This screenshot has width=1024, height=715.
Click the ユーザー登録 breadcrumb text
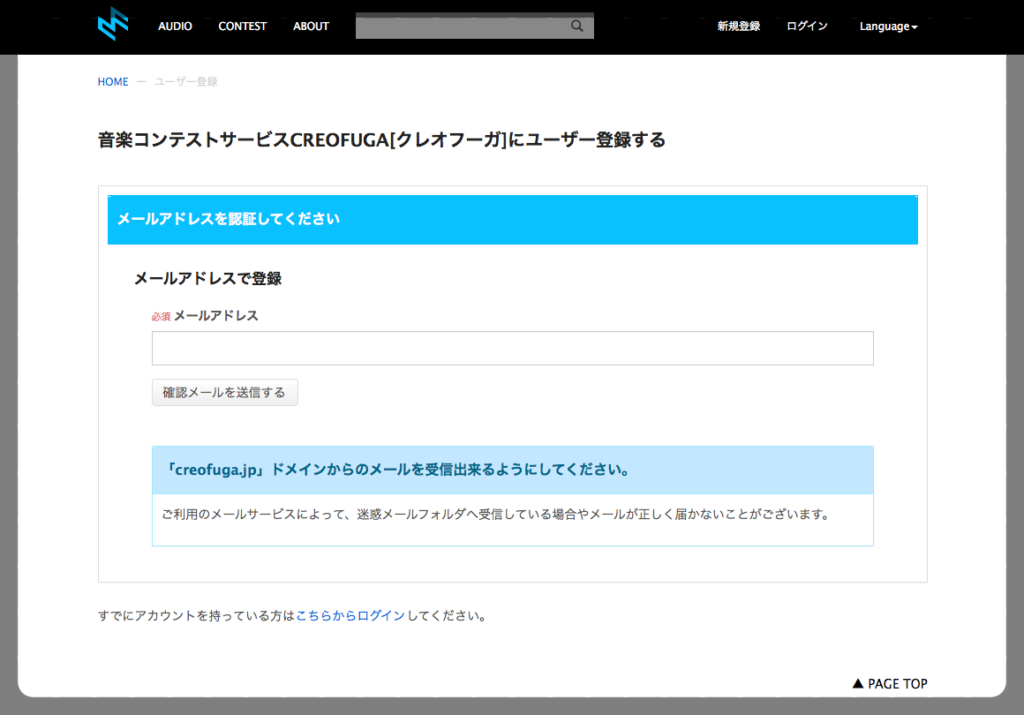[186, 82]
